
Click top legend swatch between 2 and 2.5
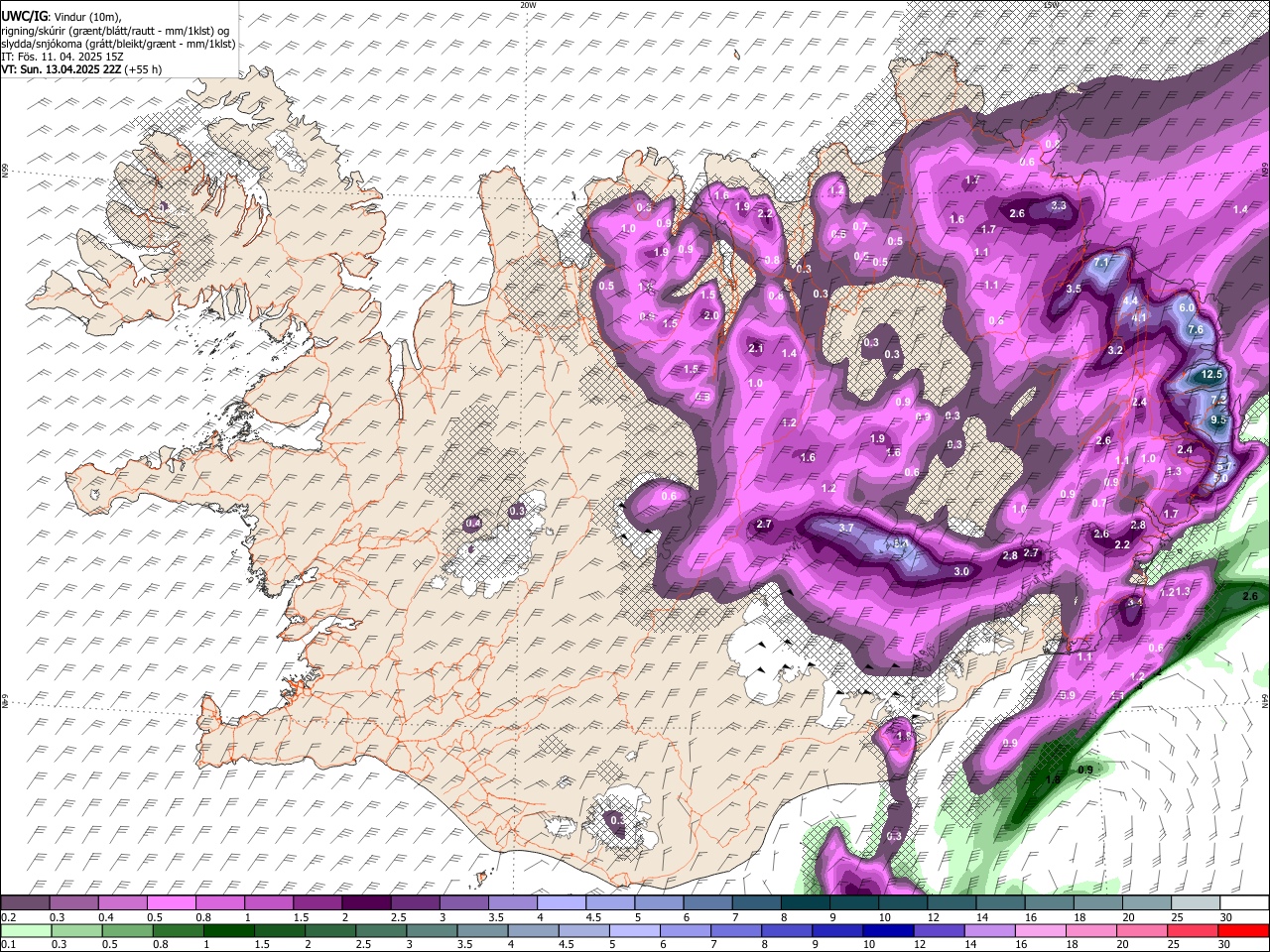366,902
